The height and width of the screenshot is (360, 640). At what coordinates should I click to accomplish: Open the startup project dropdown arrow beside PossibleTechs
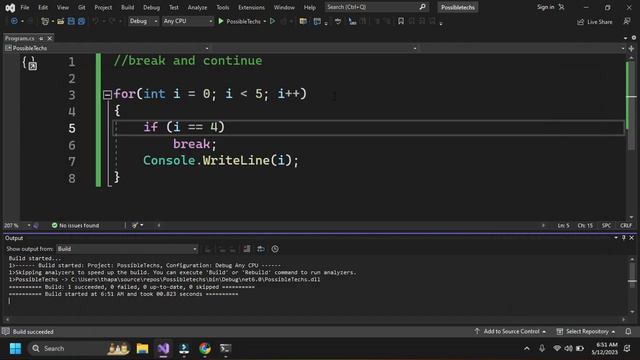point(264,21)
